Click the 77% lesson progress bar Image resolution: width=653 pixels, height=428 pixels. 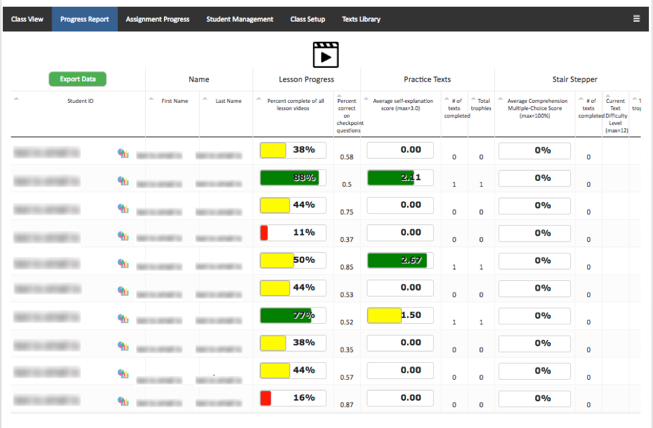click(x=293, y=316)
